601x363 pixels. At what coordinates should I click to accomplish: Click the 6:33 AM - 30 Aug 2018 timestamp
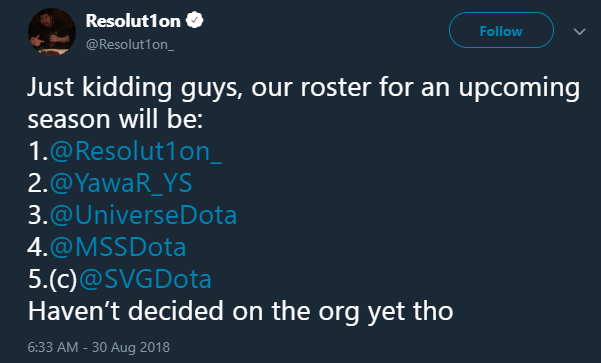[99, 347]
